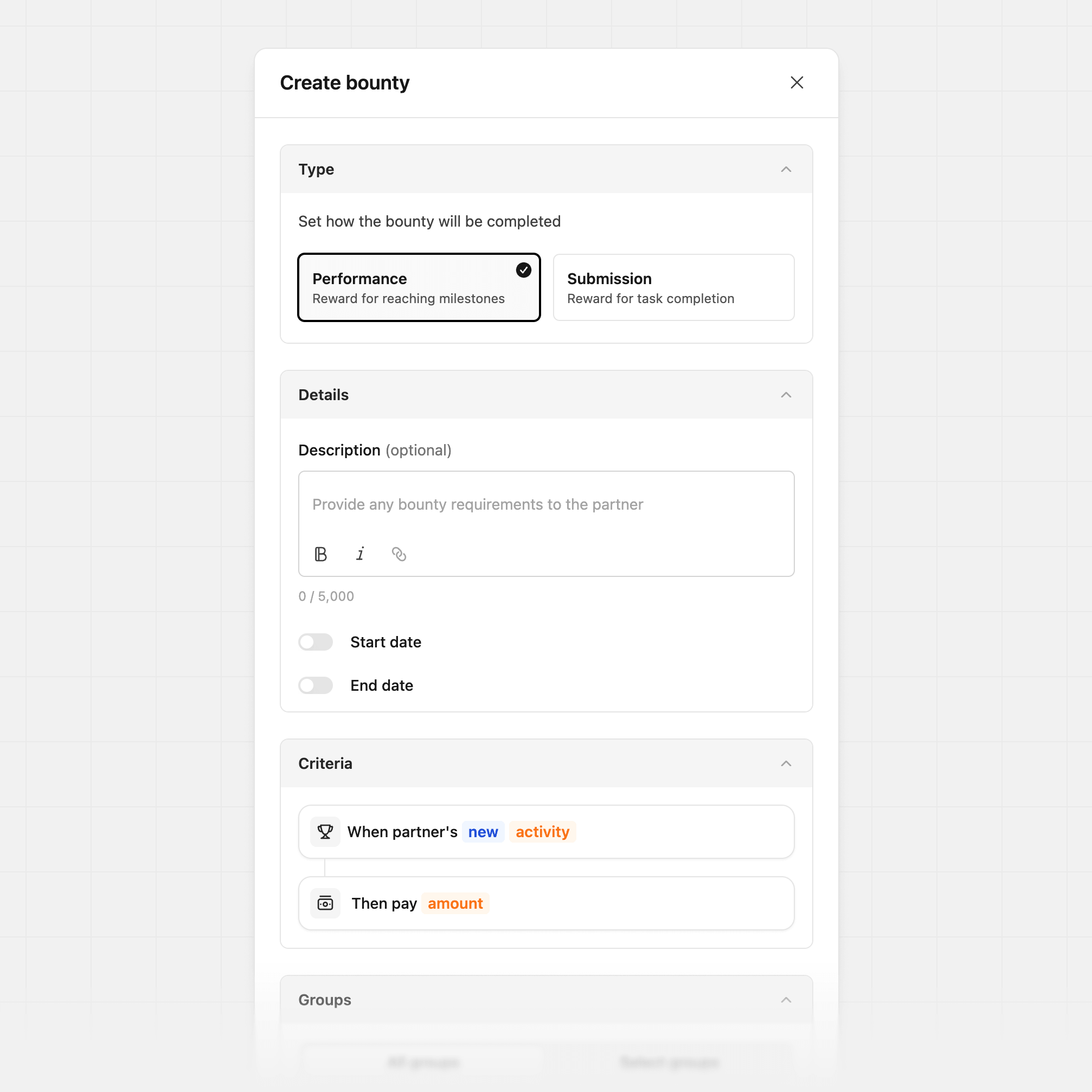Viewport: 1092px width, 1092px height.
Task: Select the Italic formatting icon
Action: point(360,554)
